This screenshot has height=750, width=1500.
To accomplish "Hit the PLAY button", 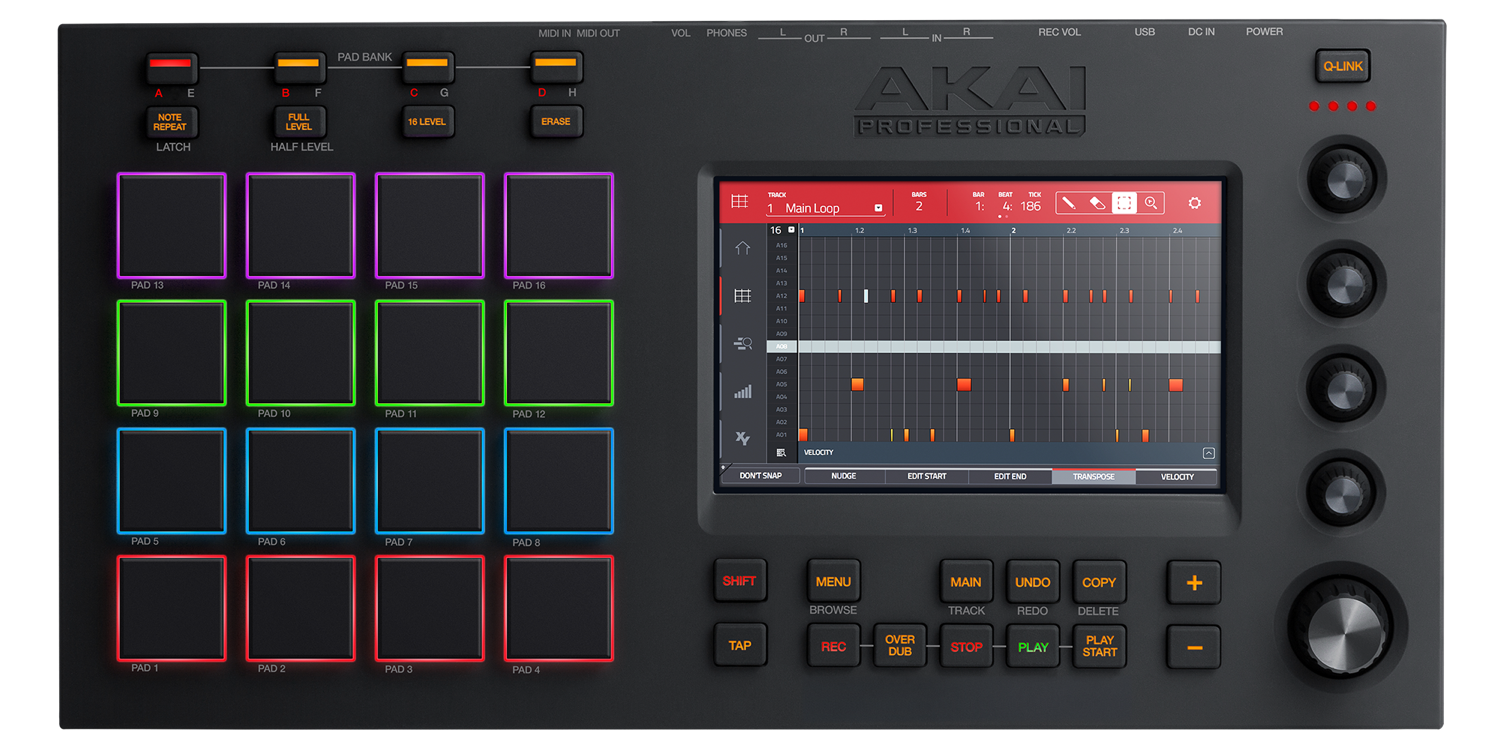I will (1033, 647).
